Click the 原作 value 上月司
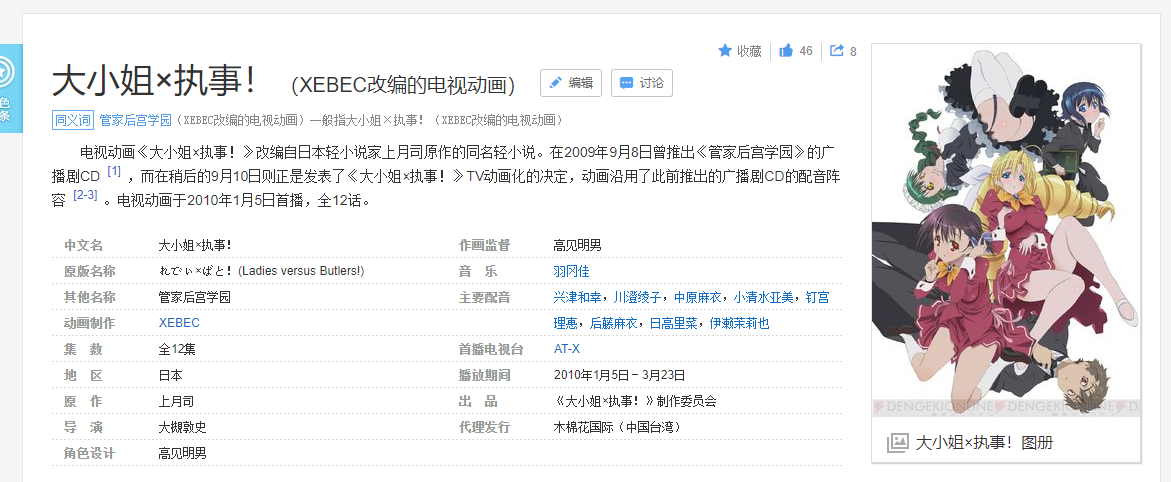Viewport: 1171px width, 482px height. (176, 401)
